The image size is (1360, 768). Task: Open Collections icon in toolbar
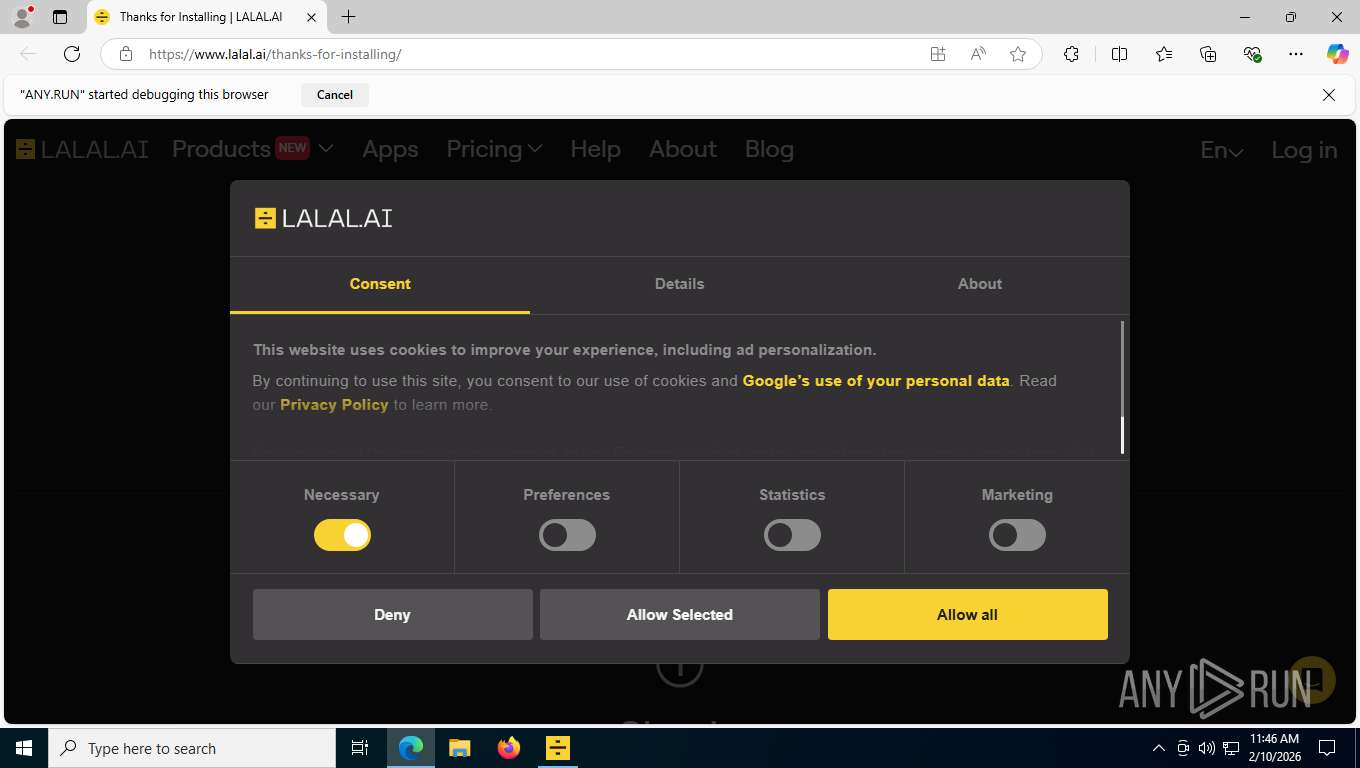click(1208, 54)
